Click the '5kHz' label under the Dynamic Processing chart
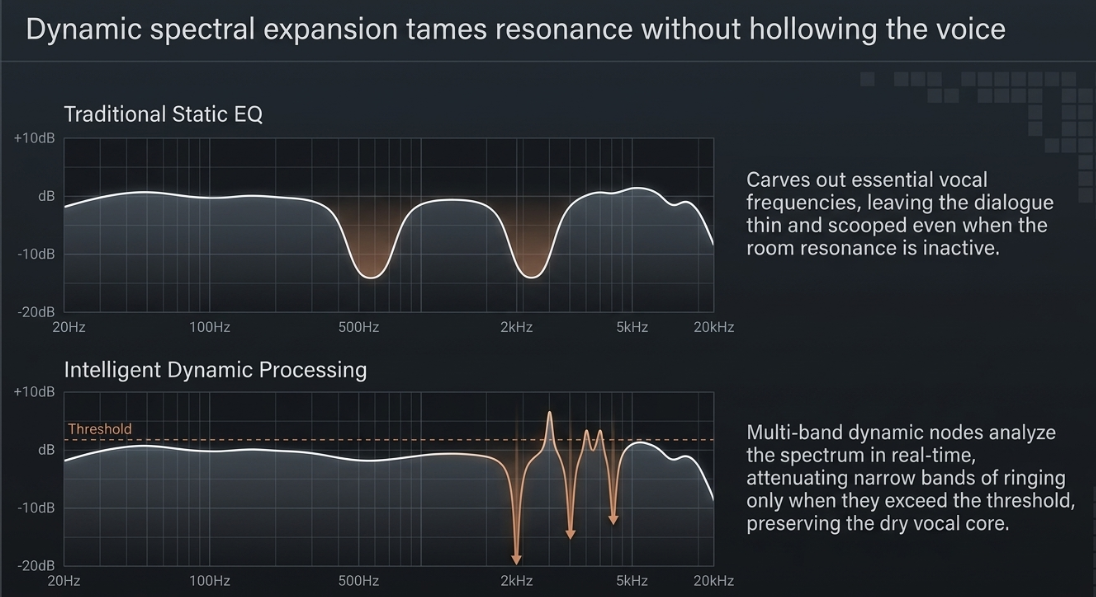The height and width of the screenshot is (597, 1096). coord(632,581)
